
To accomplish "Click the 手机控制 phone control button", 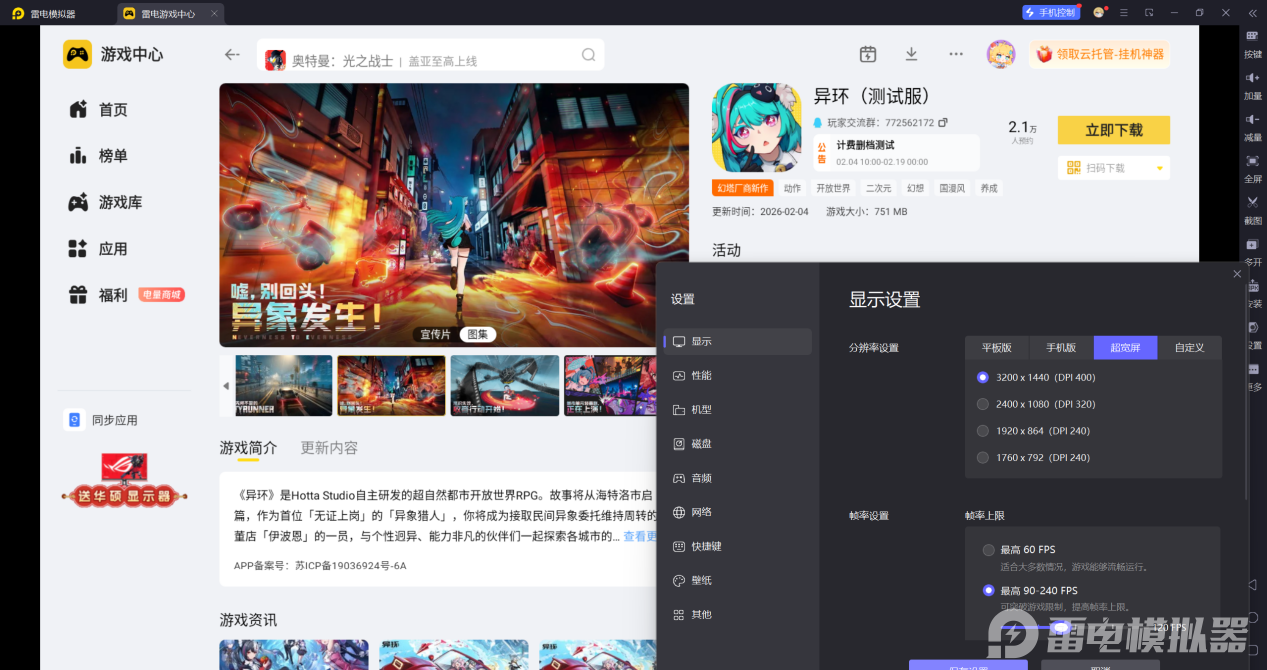I will (1050, 12).
